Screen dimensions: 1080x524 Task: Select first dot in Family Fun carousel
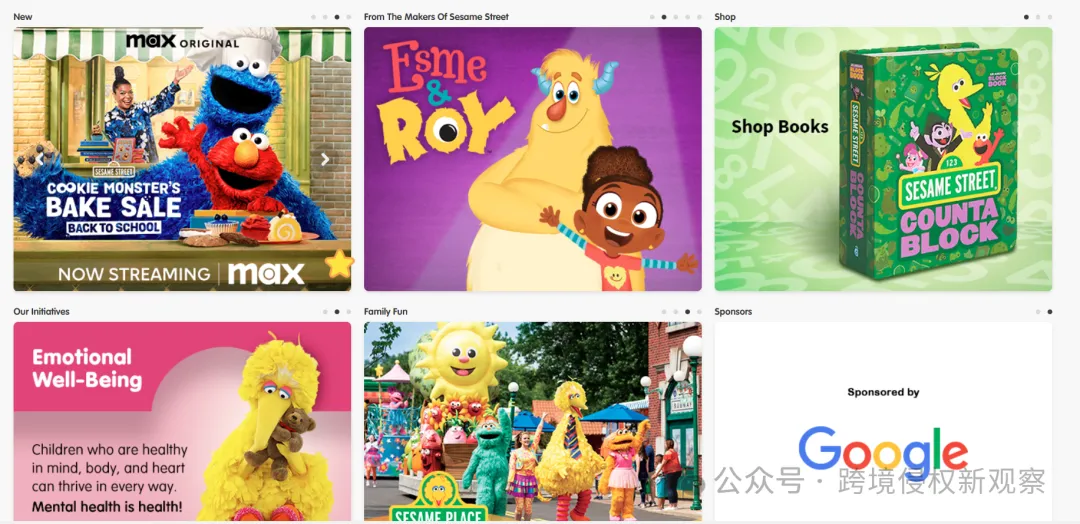tap(664, 312)
